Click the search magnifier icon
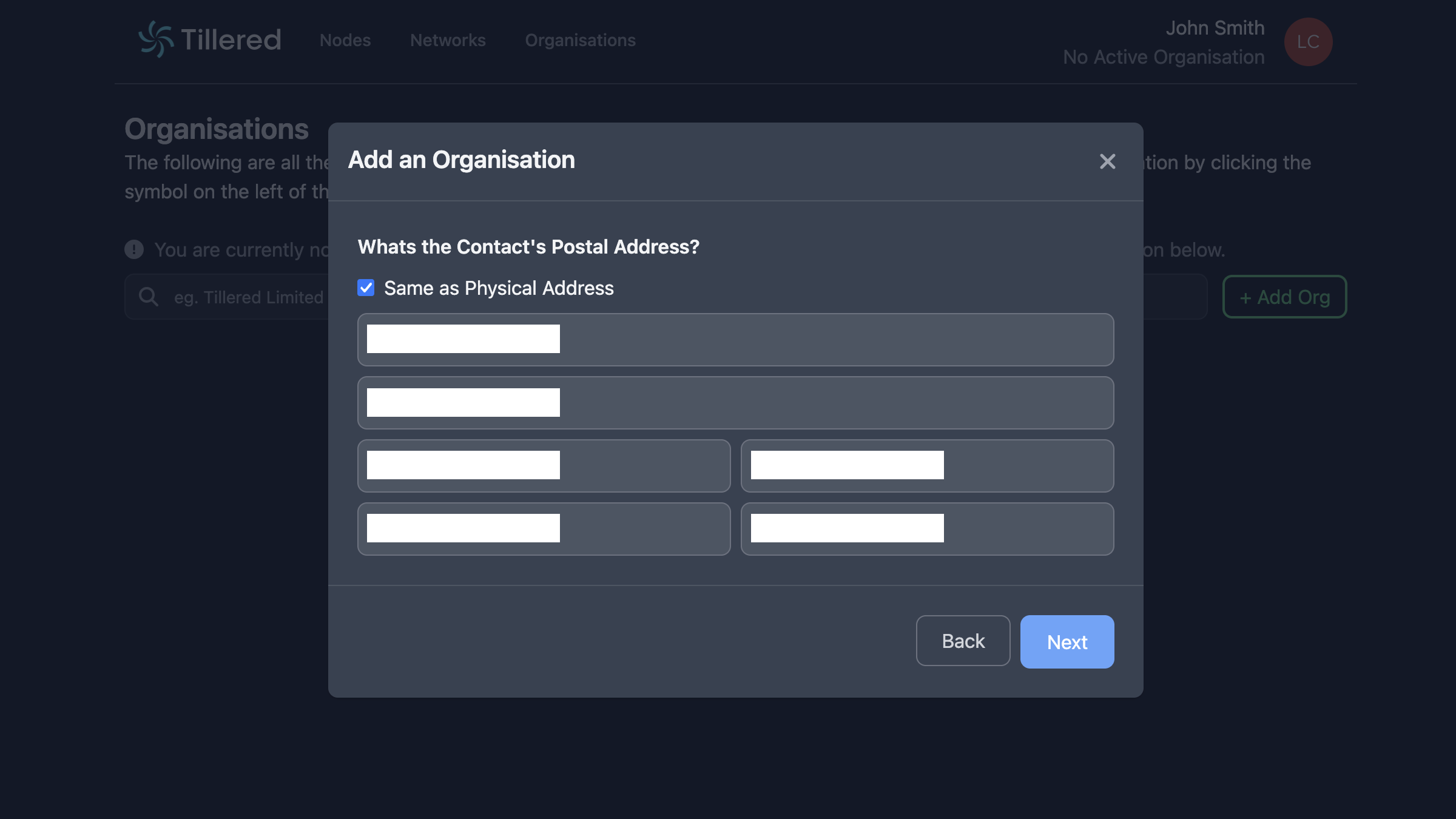Screen dimensions: 1456x819 point(149,297)
